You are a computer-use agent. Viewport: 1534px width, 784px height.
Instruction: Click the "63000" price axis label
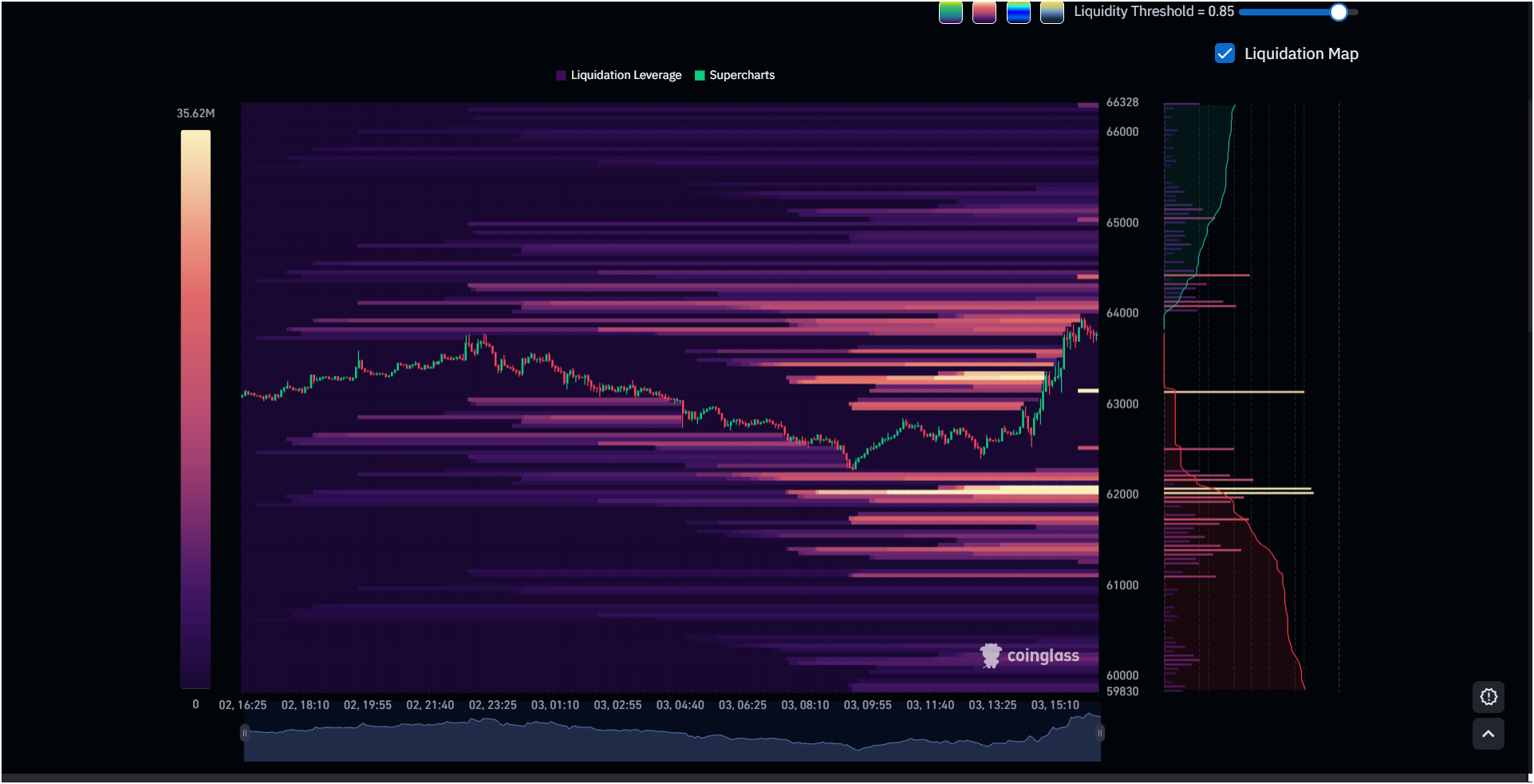pyautogui.click(x=1122, y=404)
